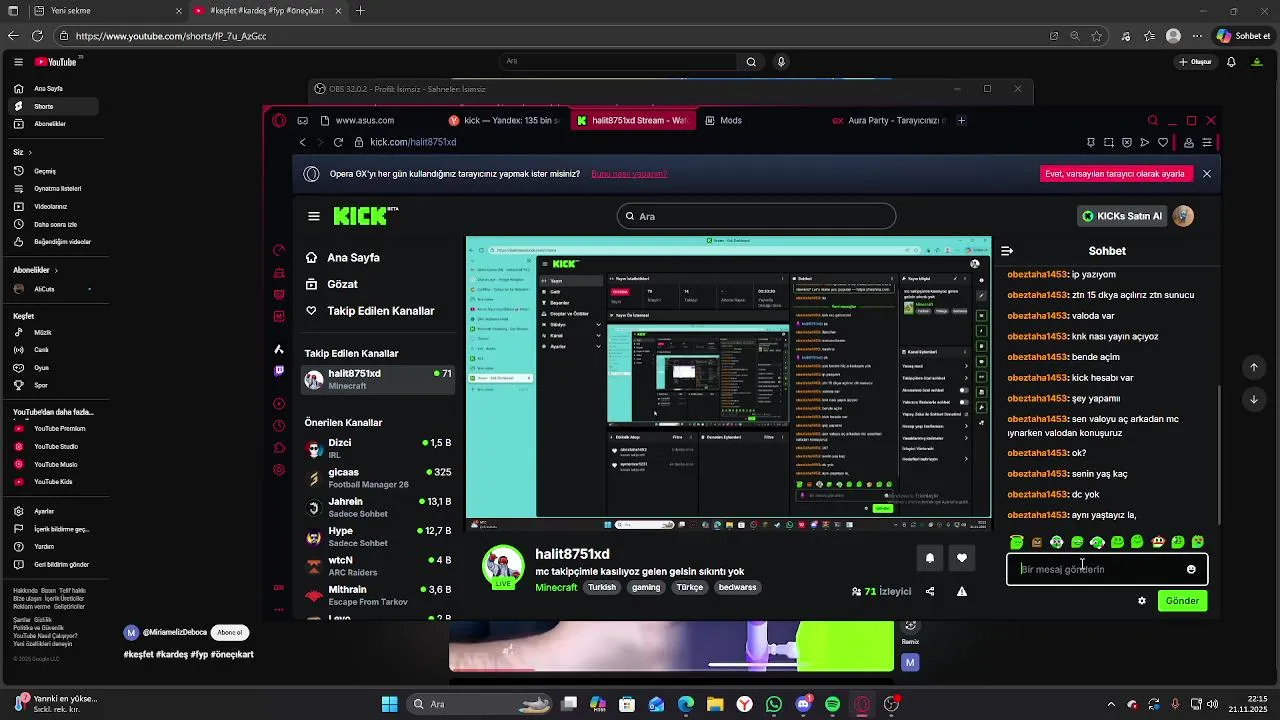Click the Remix button on the Short
The height and width of the screenshot is (720, 1280).
coord(910,632)
